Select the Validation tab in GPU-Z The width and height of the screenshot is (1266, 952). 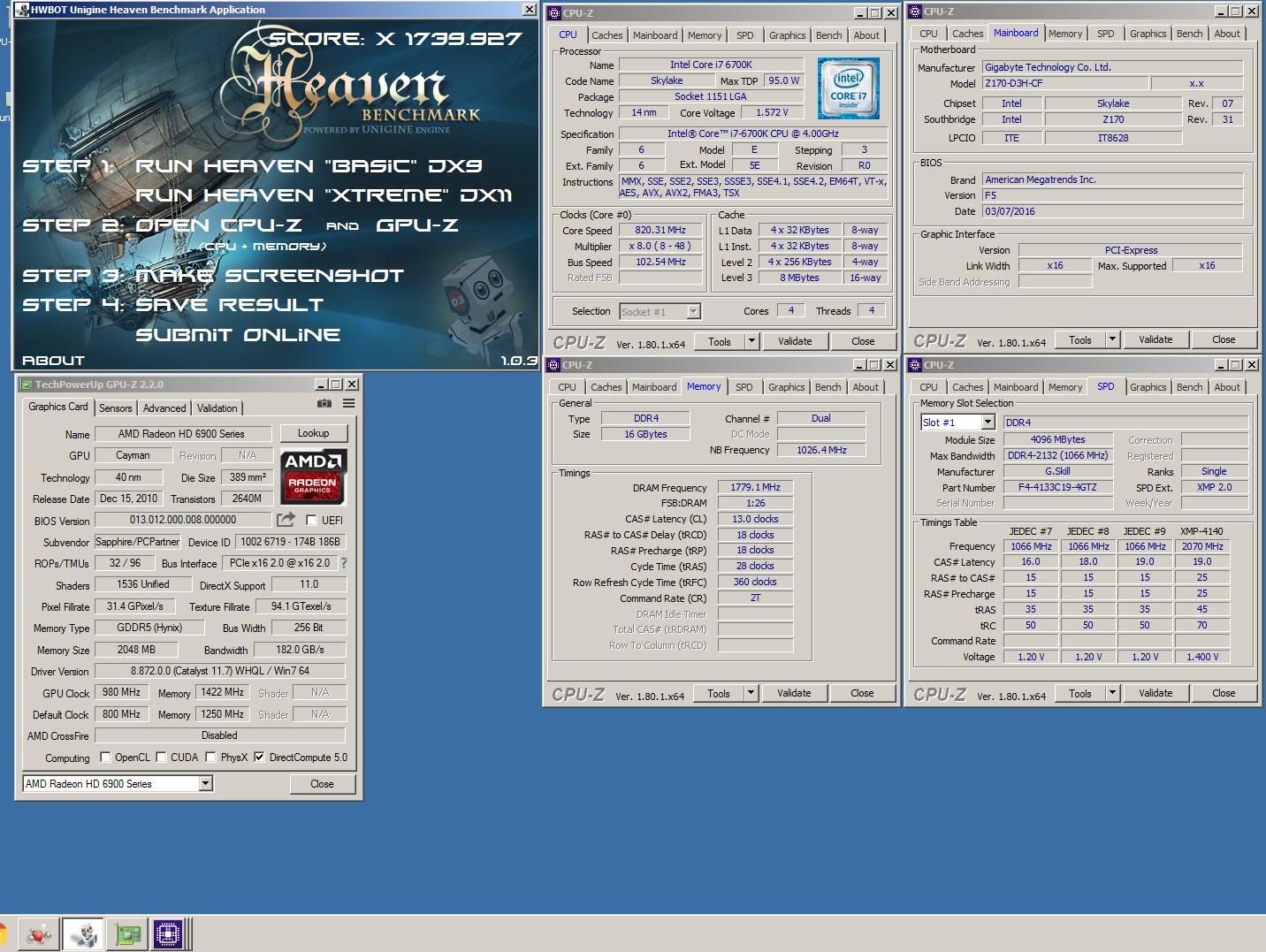217,407
